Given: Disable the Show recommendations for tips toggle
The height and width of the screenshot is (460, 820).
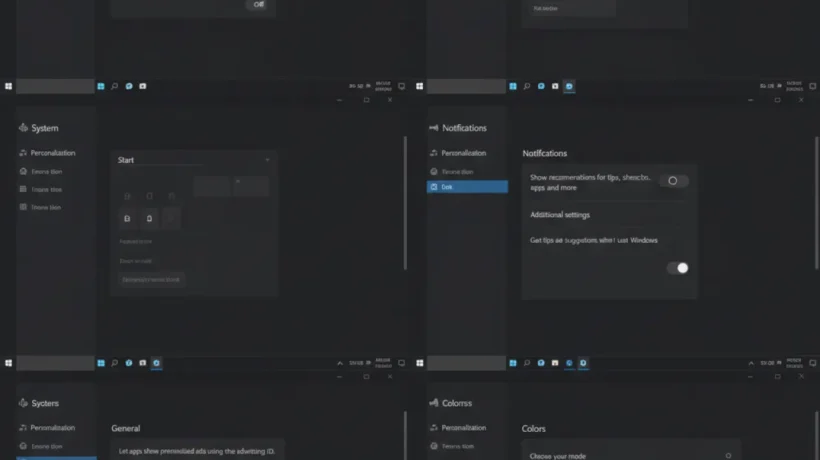Looking at the screenshot, I should pyautogui.click(x=674, y=181).
